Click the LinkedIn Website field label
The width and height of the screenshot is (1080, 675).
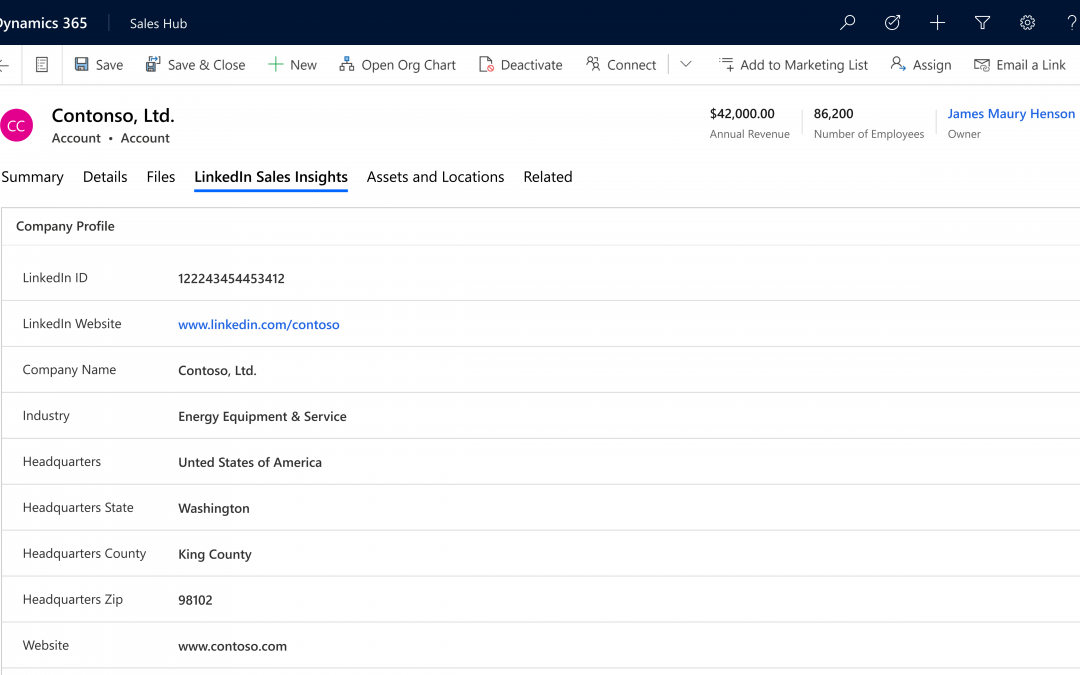pyautogui.click(x=72, y=324)
